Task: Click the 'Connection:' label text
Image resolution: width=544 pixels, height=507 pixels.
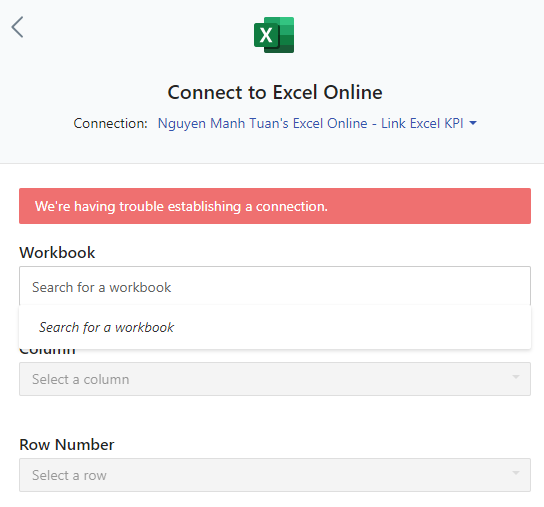Action: tap(111, 123)
